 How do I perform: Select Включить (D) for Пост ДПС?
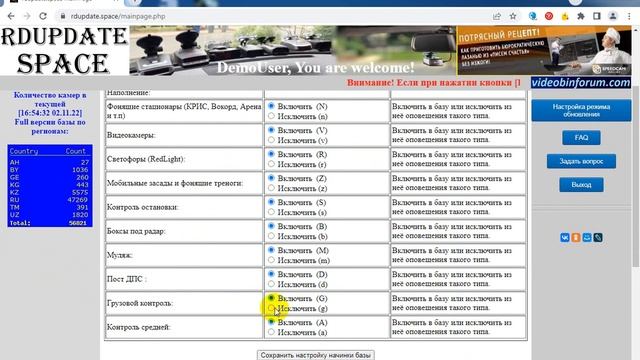click(x=271, y=274)
